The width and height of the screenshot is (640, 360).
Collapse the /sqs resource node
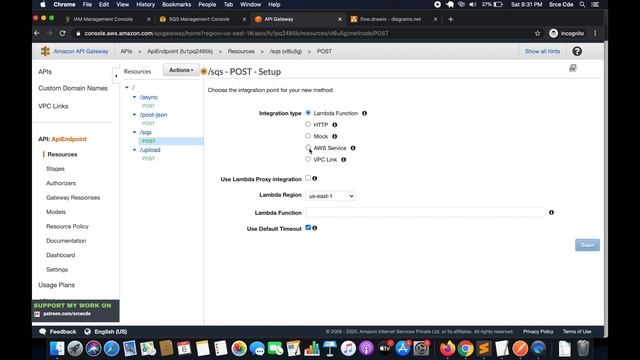[134, 132]
